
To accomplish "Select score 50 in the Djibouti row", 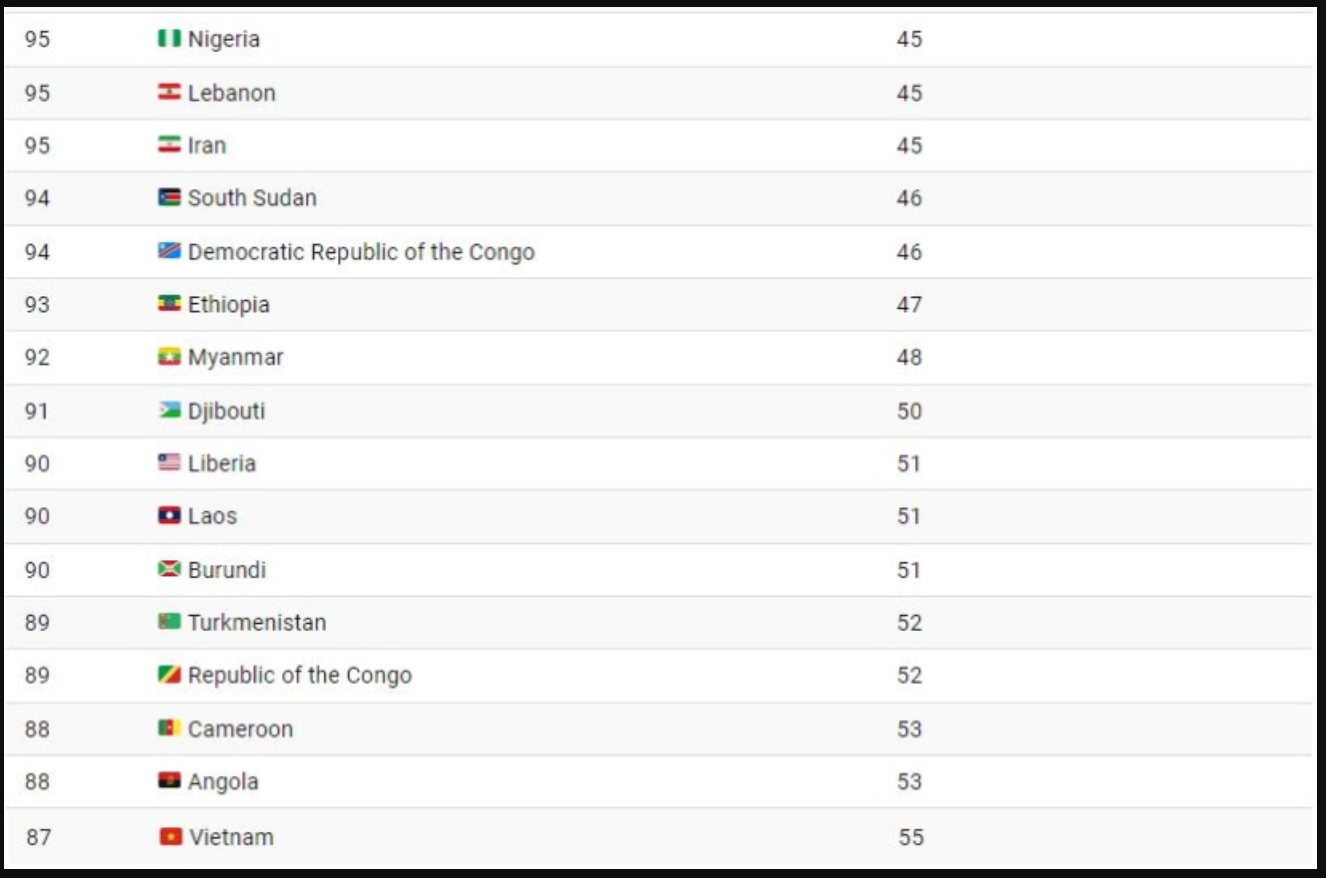I will [909, 411].
